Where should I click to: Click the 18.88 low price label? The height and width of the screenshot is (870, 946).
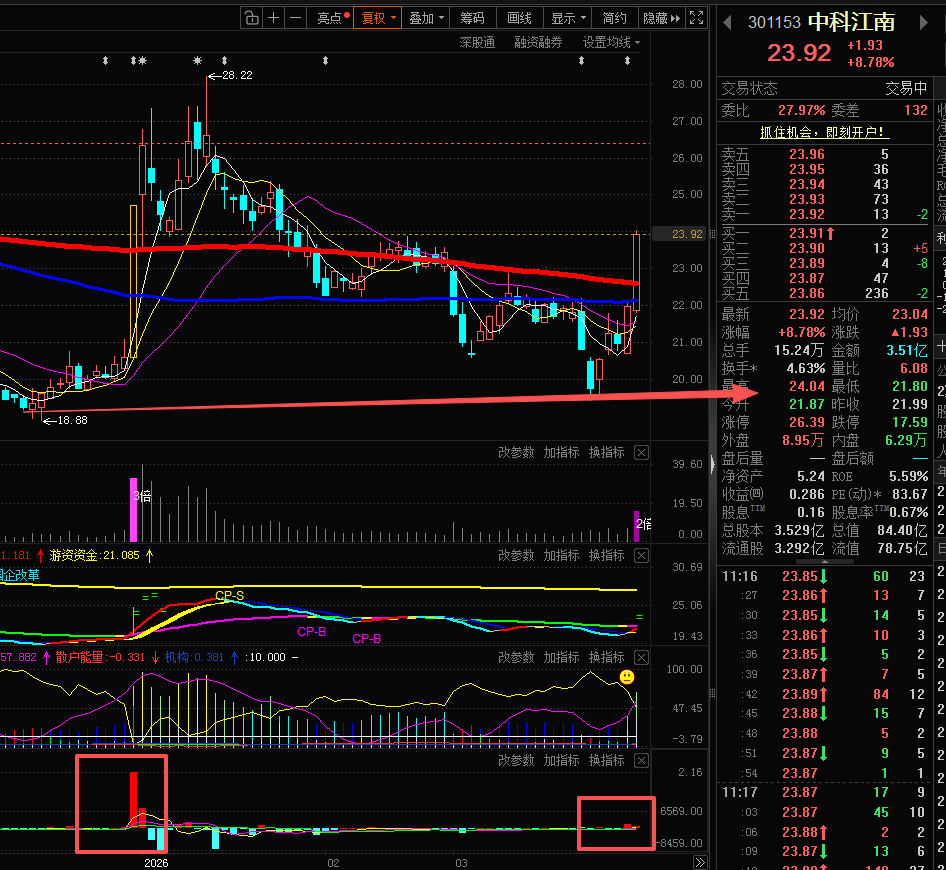pos(72,421)
